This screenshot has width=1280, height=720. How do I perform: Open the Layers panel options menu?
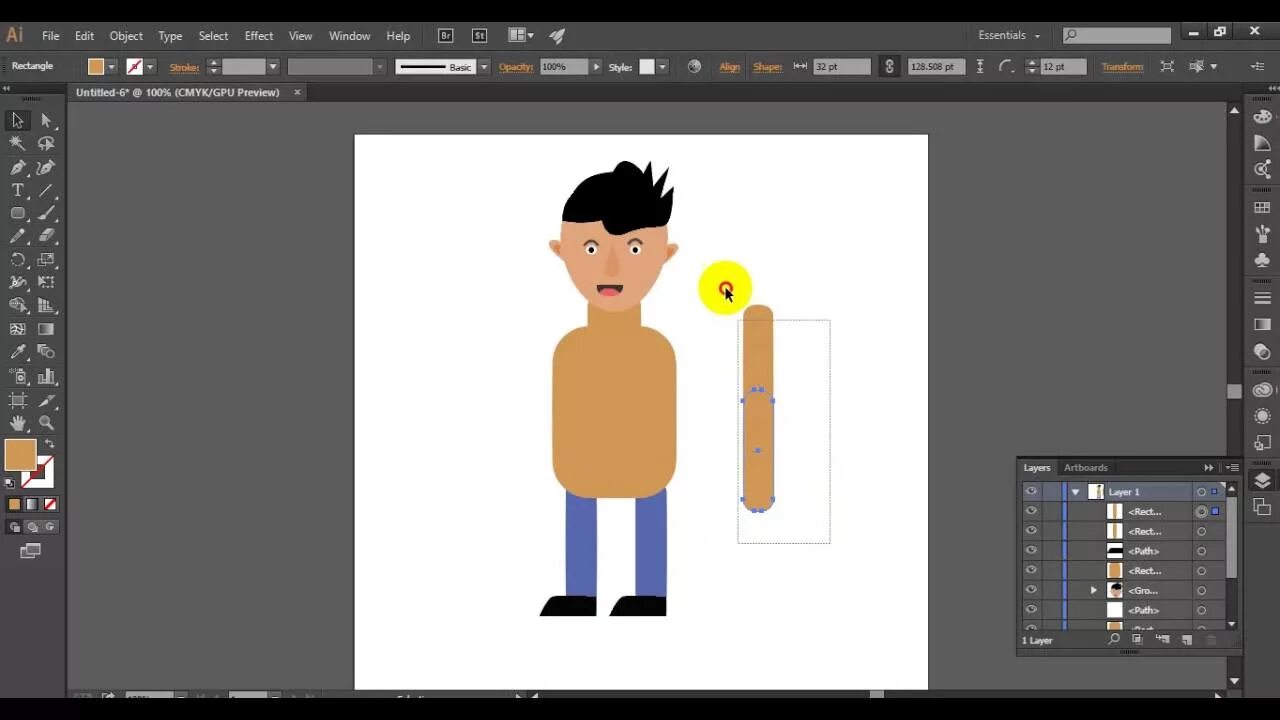coord(1232,467)
